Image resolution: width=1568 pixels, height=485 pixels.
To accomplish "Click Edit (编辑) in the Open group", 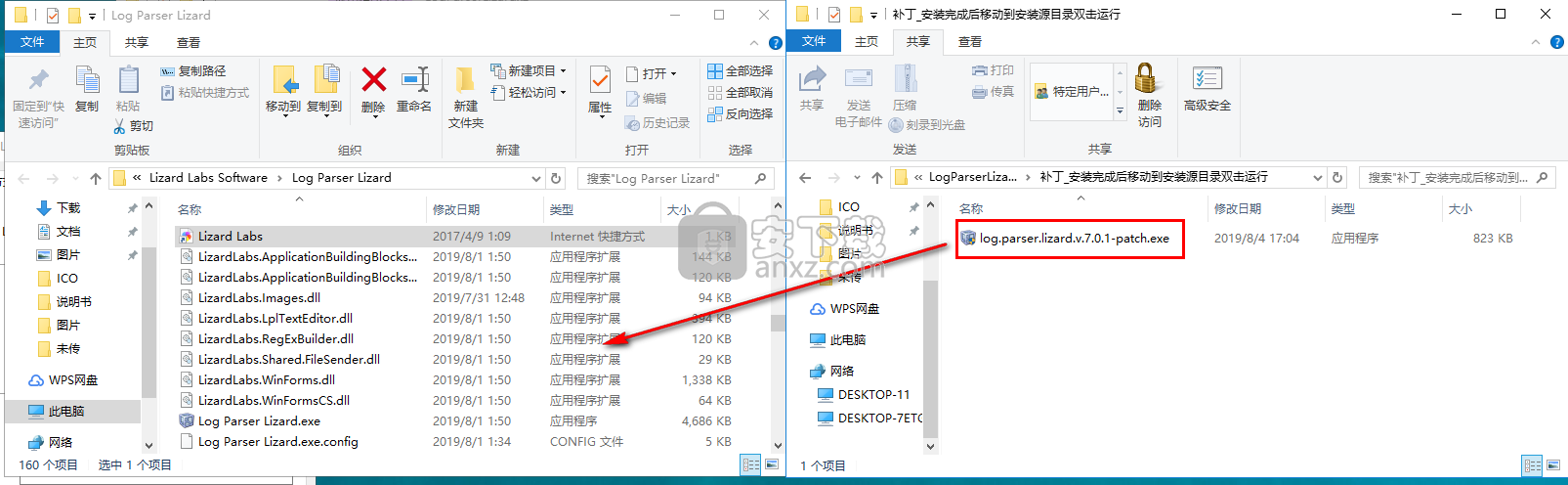I will point(646,99).
